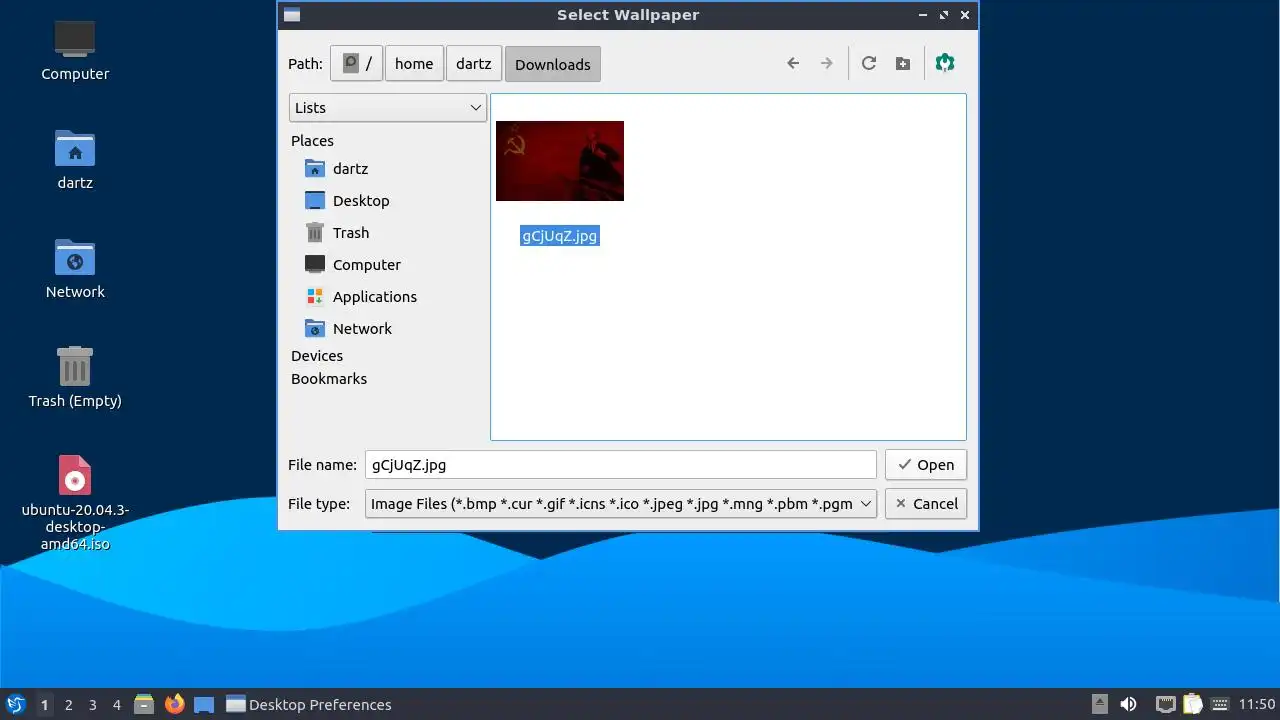Select Trash (Empty) desktop icon

point(75,377)
